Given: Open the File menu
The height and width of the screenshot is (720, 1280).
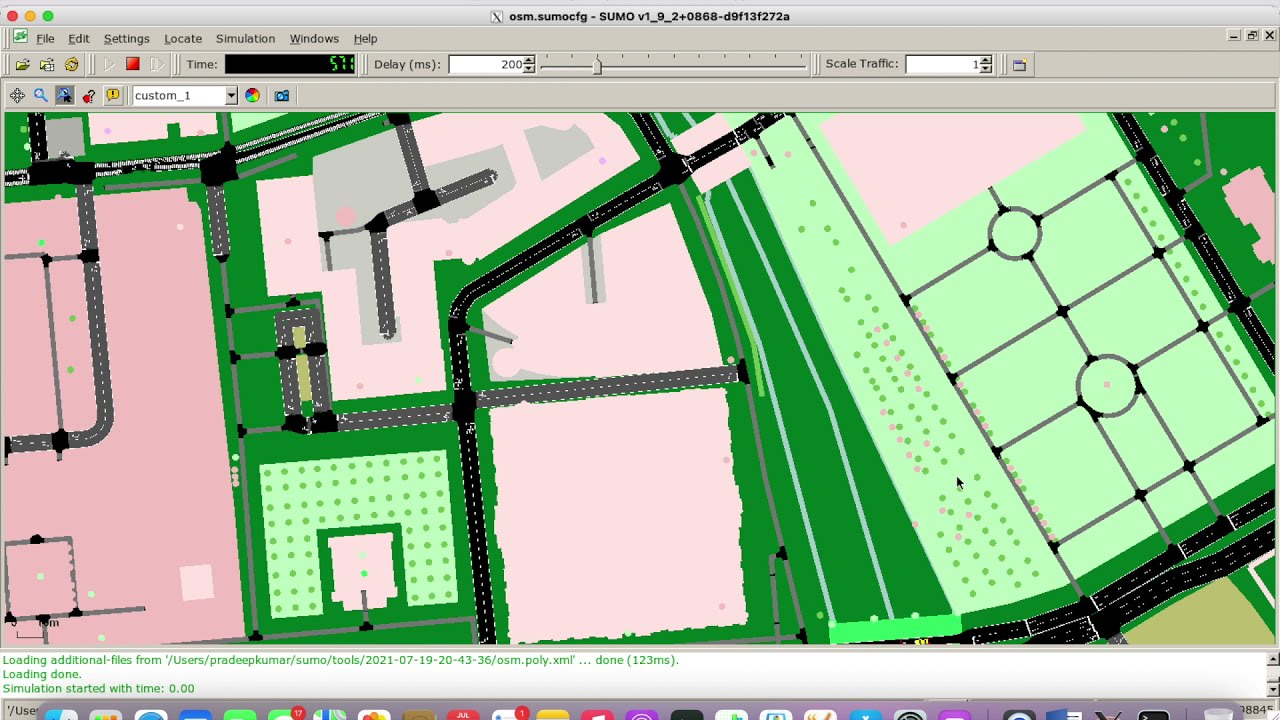Looking at the screenshot, I should pyautogui.click(x=45, y=38).
